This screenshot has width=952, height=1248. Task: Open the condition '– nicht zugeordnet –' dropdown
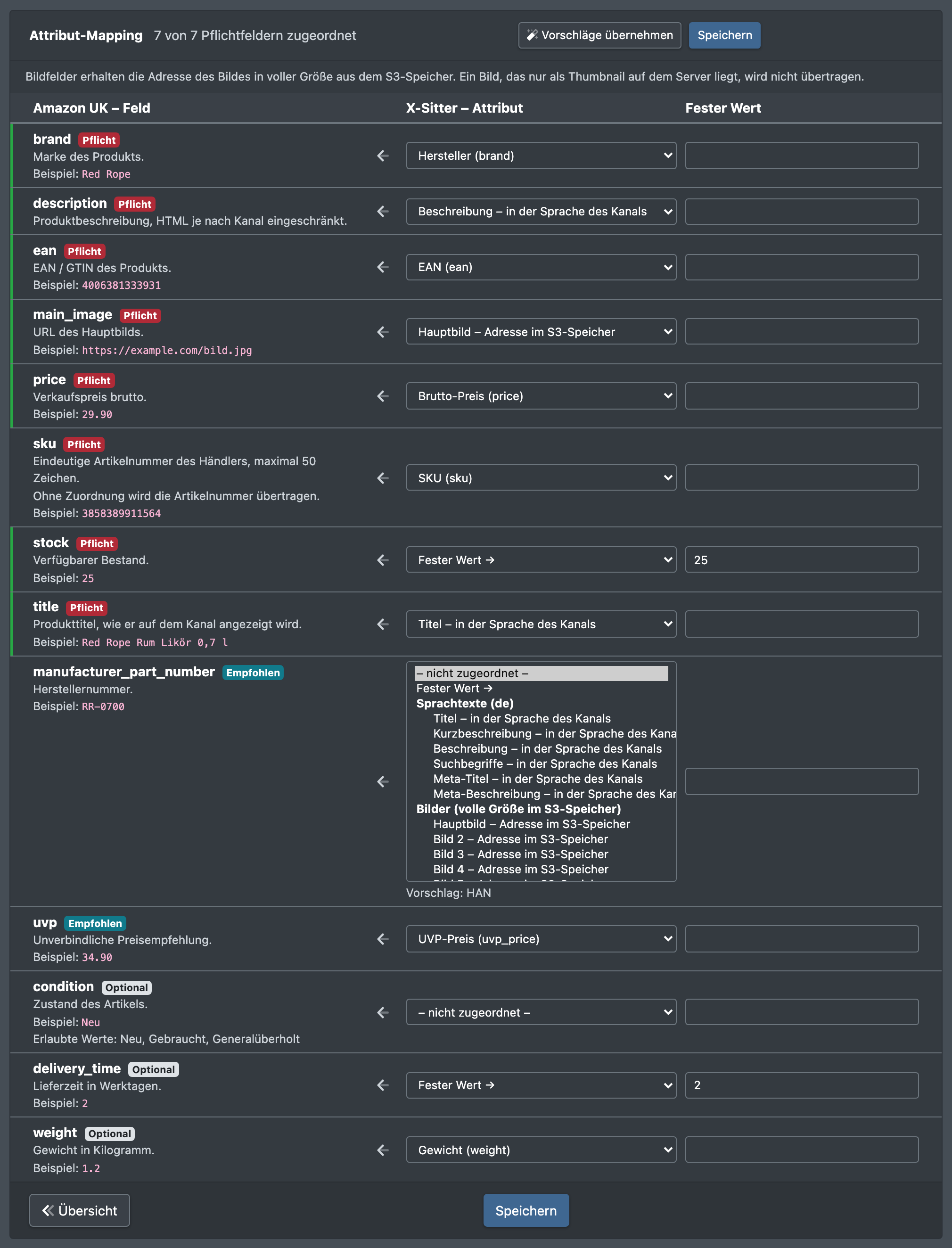pyautogui.click(x=541, y=1012)
